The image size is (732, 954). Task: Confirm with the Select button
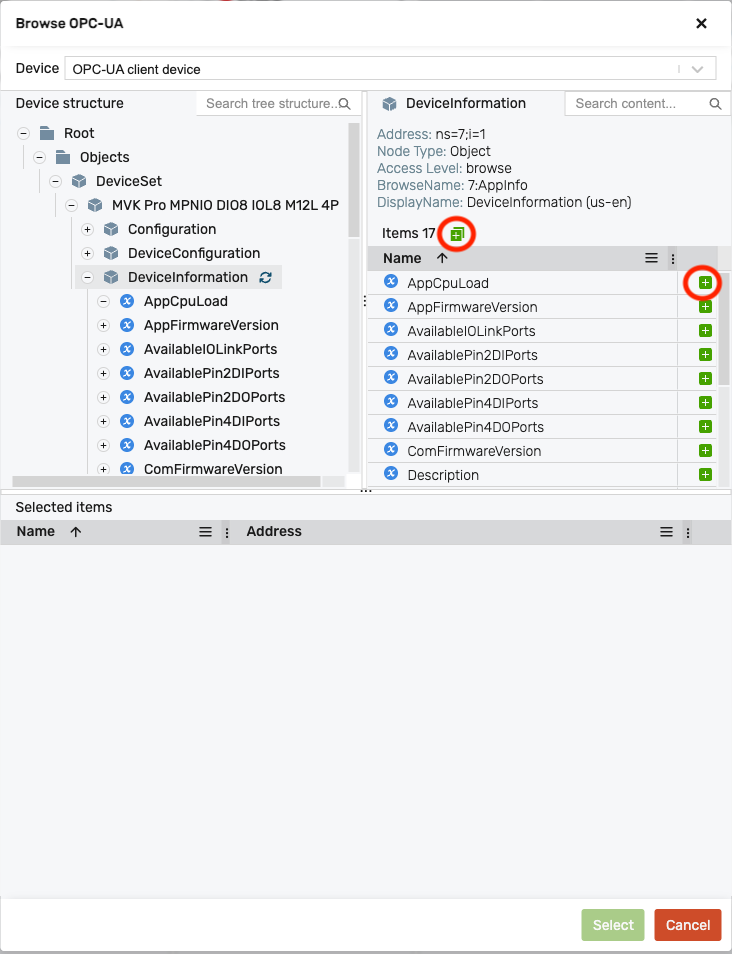click(x=613, y=925)
